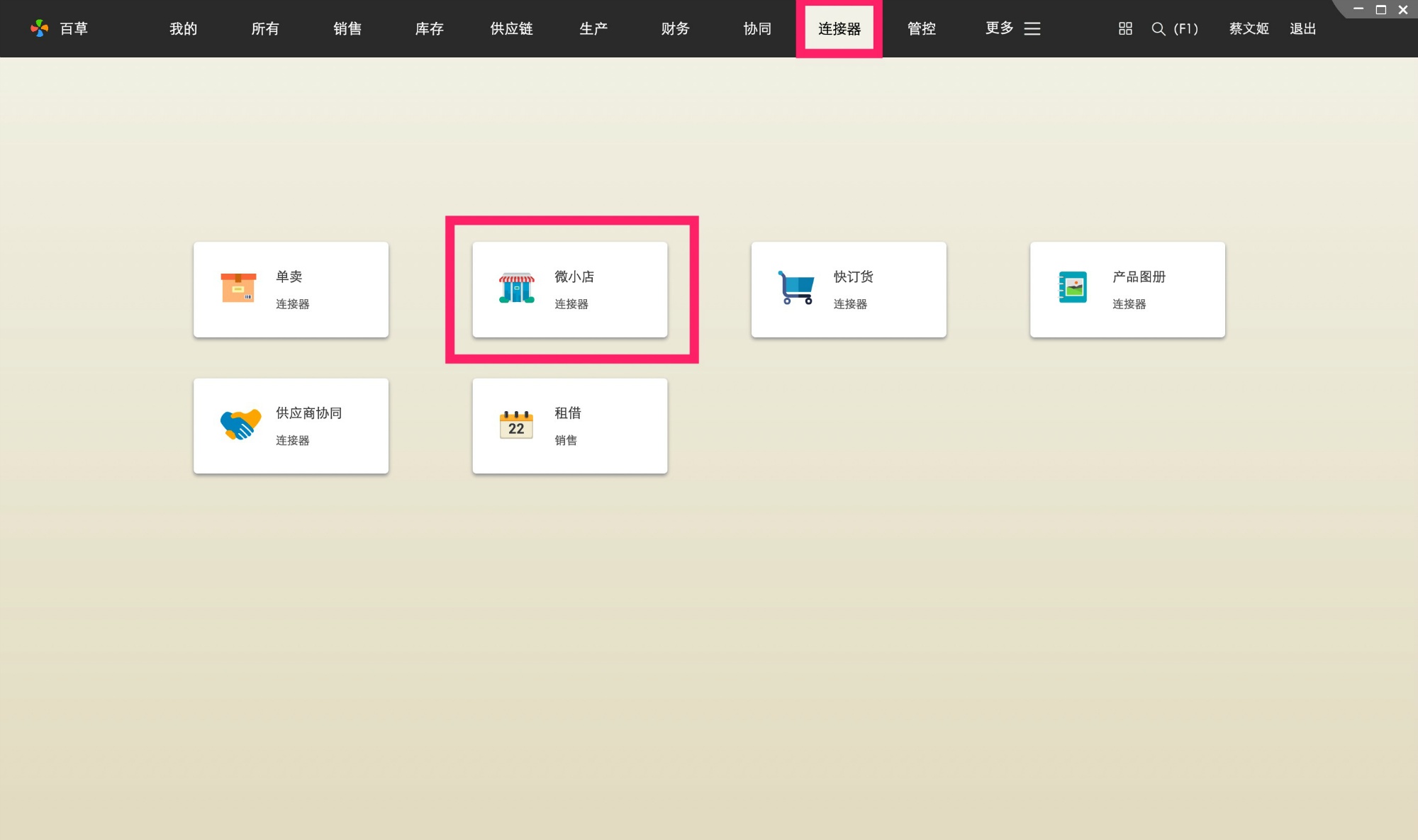
Task: Click the 供应商协同 handshake icon
Action: [x=240, y=425]
